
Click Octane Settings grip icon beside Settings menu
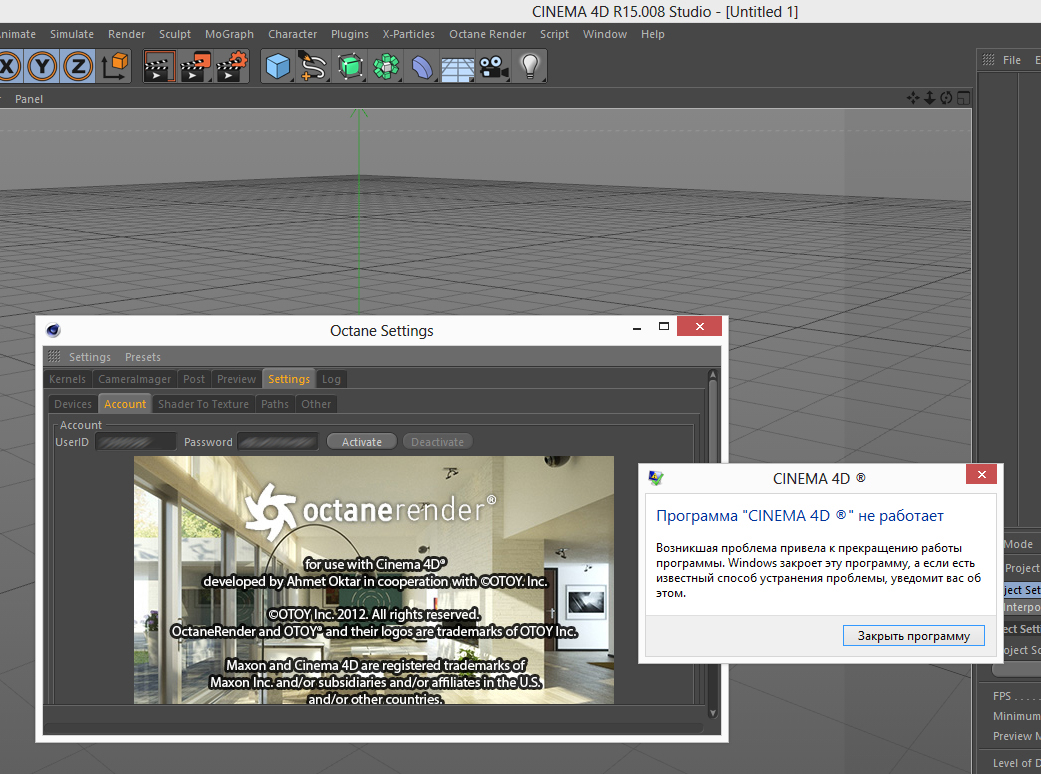coord(54,356)
